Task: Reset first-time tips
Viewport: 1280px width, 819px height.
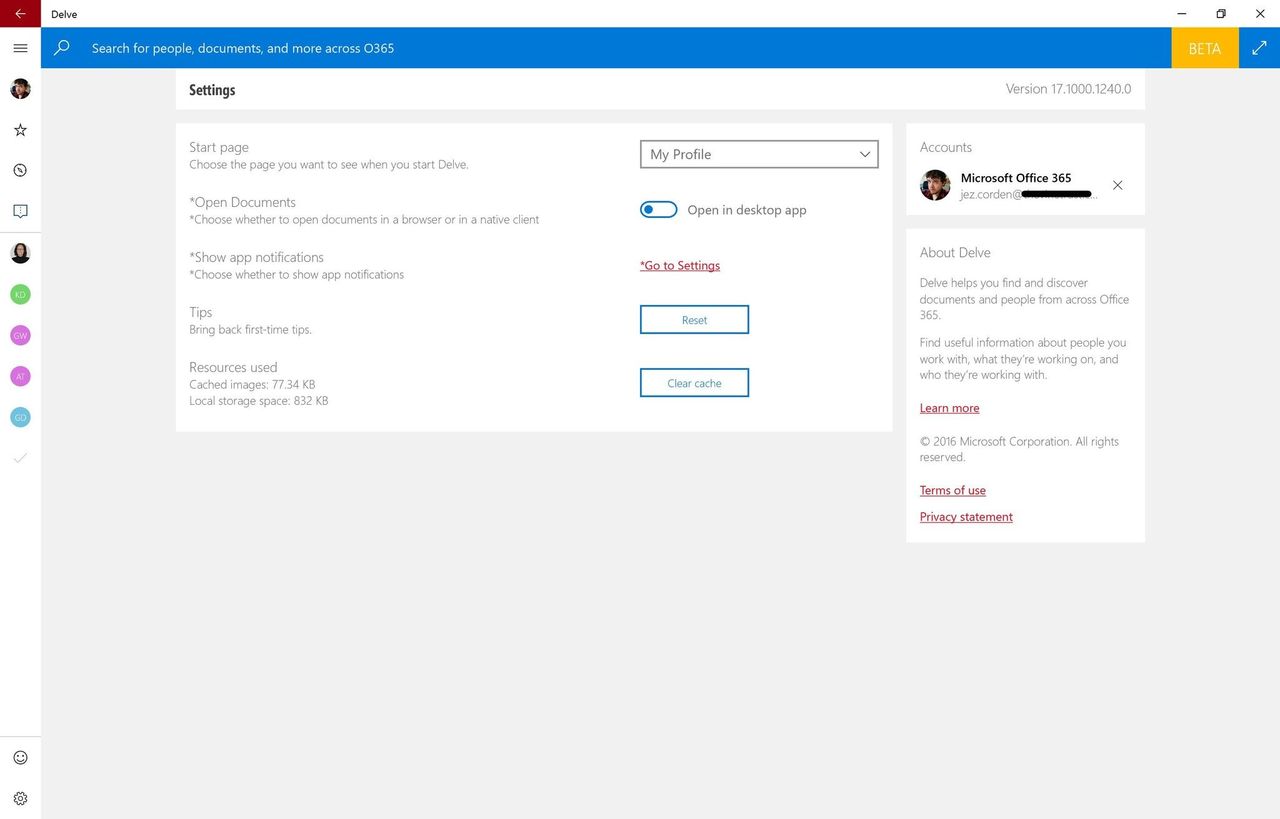Action: click(x=694, y=320)
